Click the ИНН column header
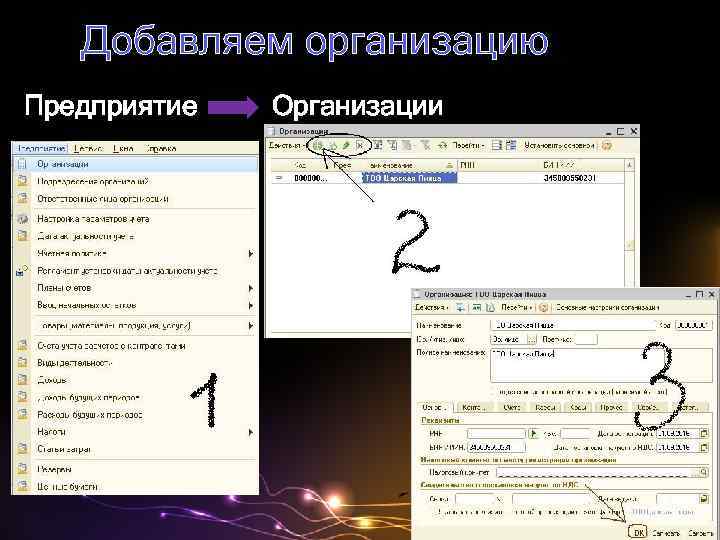The image size is (720, 540). point(498,165)
